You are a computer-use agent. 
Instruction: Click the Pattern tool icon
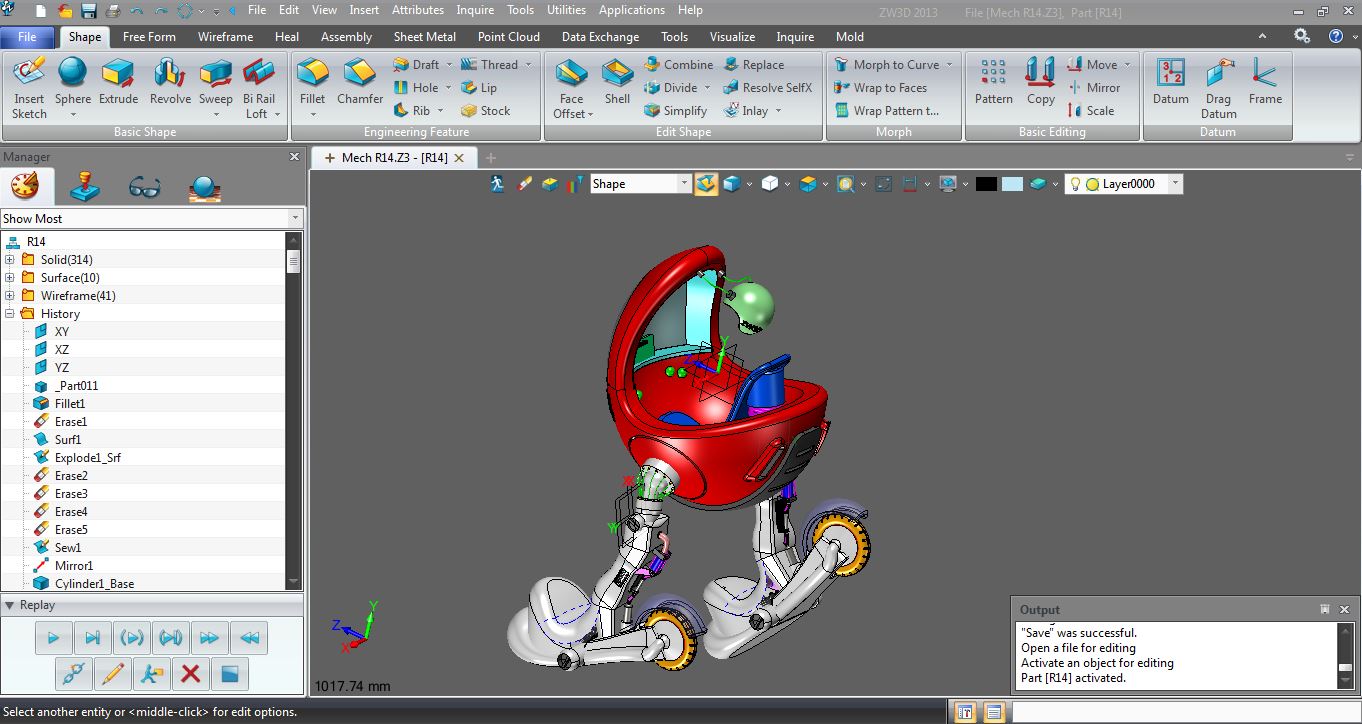pos(993,82)
